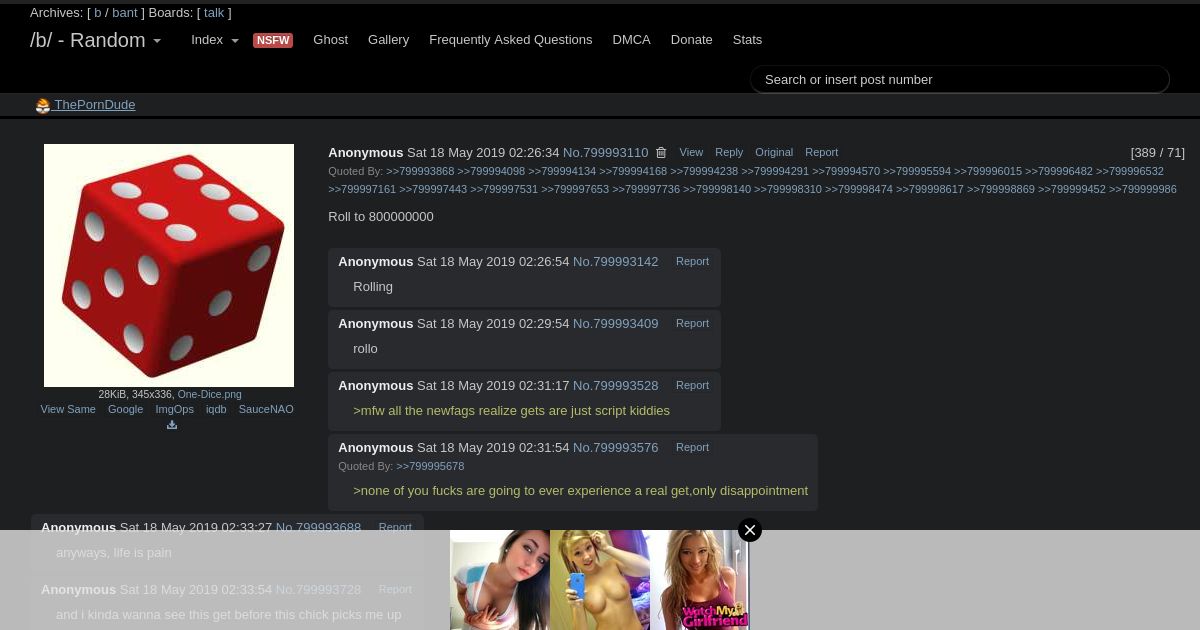This screenshot has width=1200, height=630.
Task: Report post No.799993576
Action: (692, 448)
